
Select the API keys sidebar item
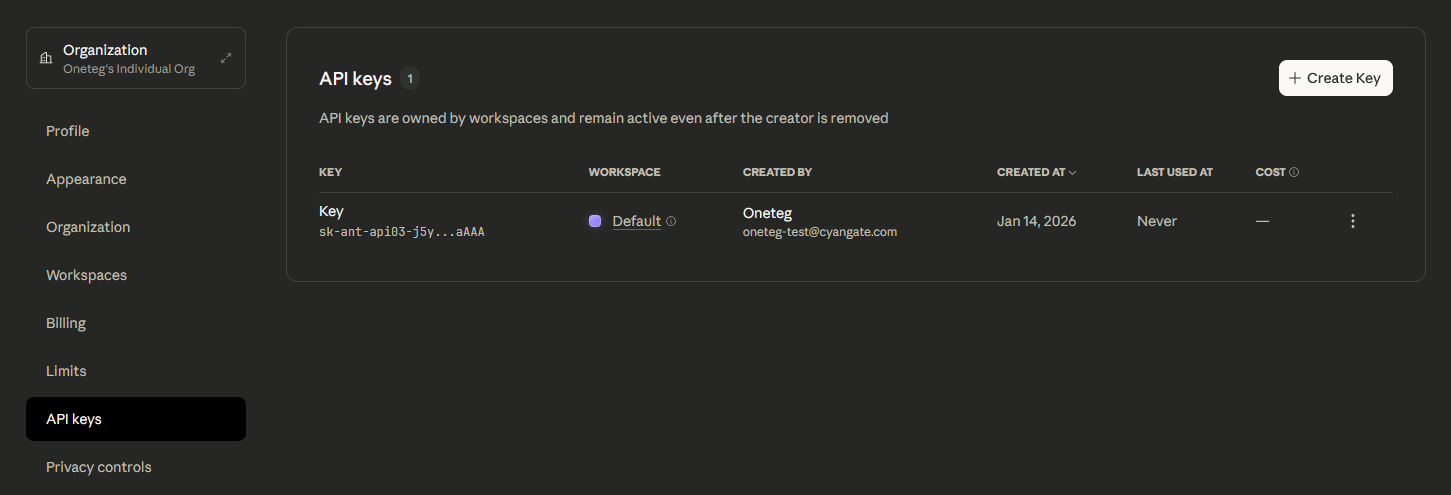74,419
